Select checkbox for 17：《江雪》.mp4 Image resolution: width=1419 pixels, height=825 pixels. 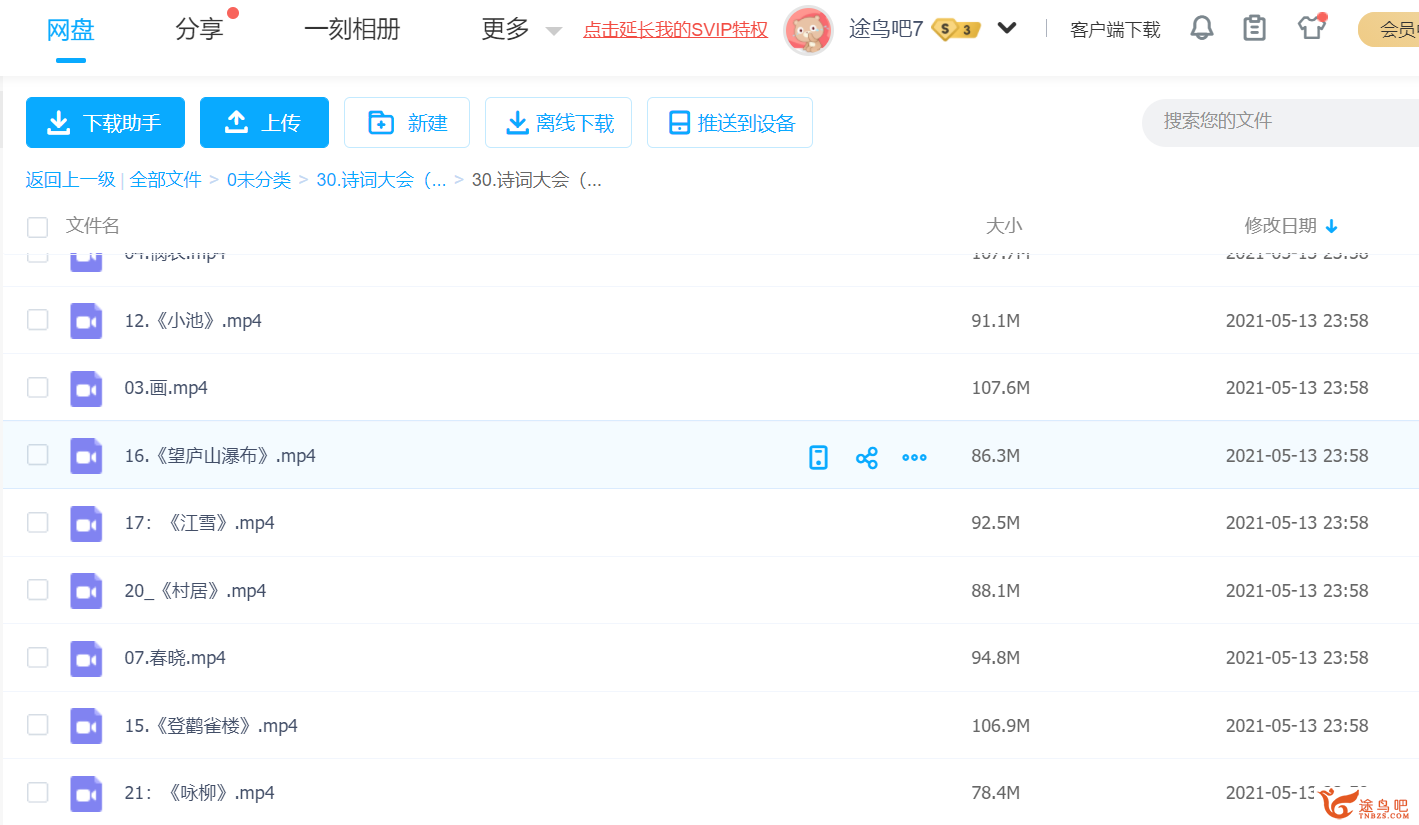[x=37, y=522]
